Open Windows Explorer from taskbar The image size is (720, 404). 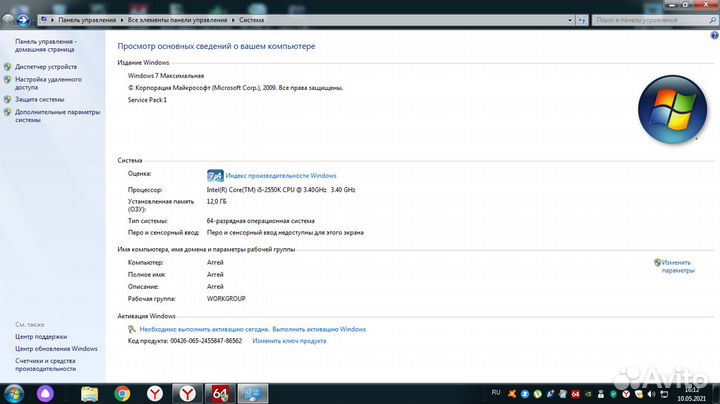pyautogui.click(x=90, y=394)
